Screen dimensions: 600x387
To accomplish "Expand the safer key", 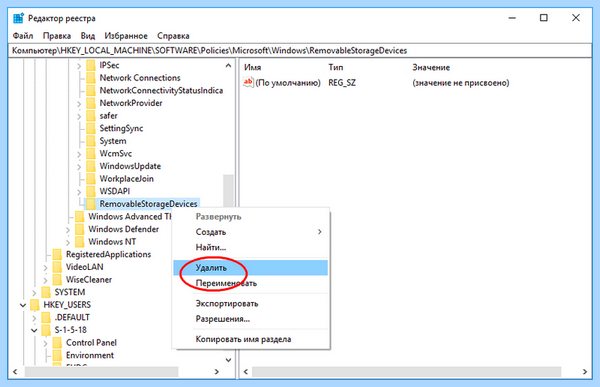I will pos(79,116).
